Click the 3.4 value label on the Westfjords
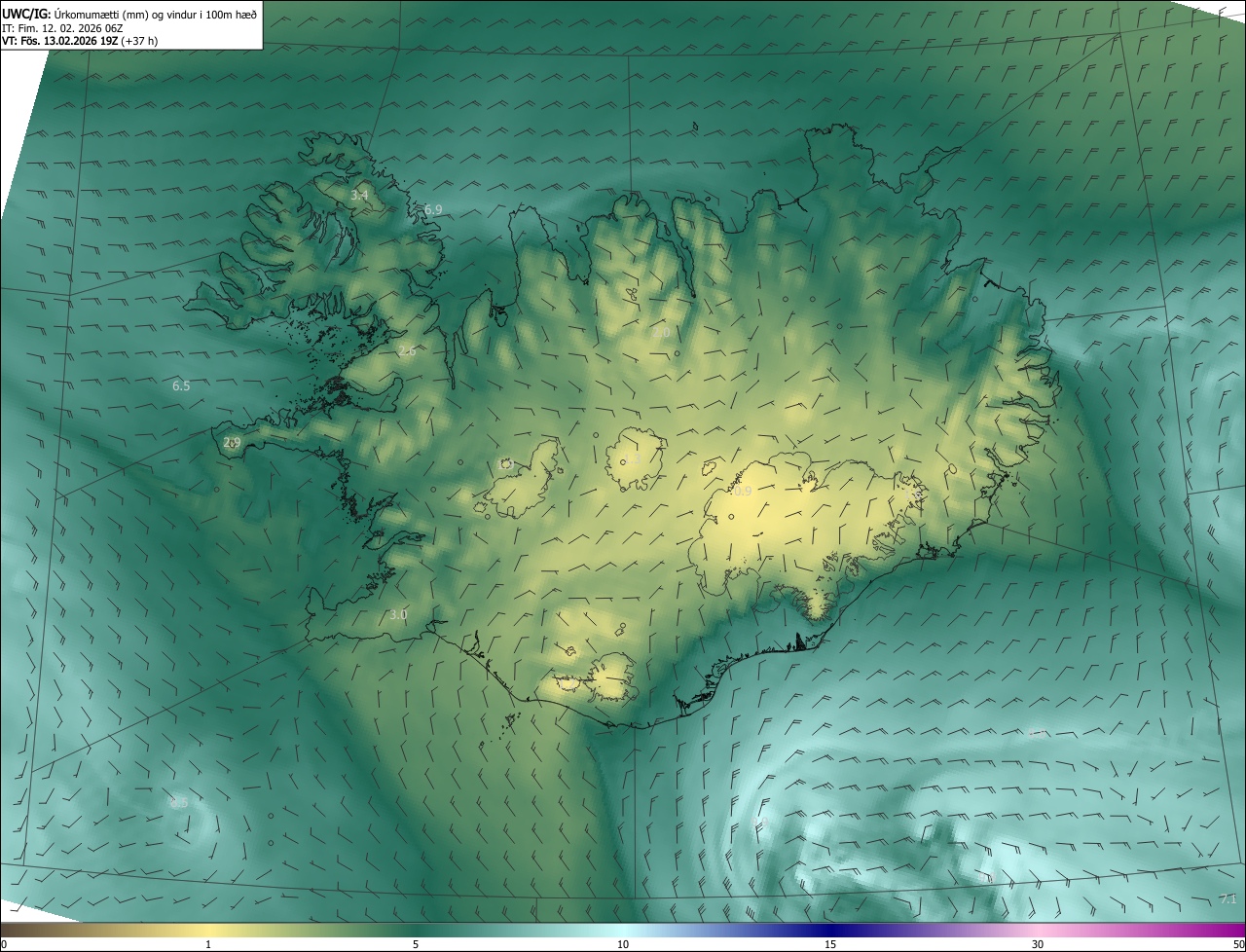1246x952 pixels. coord(359,196)
